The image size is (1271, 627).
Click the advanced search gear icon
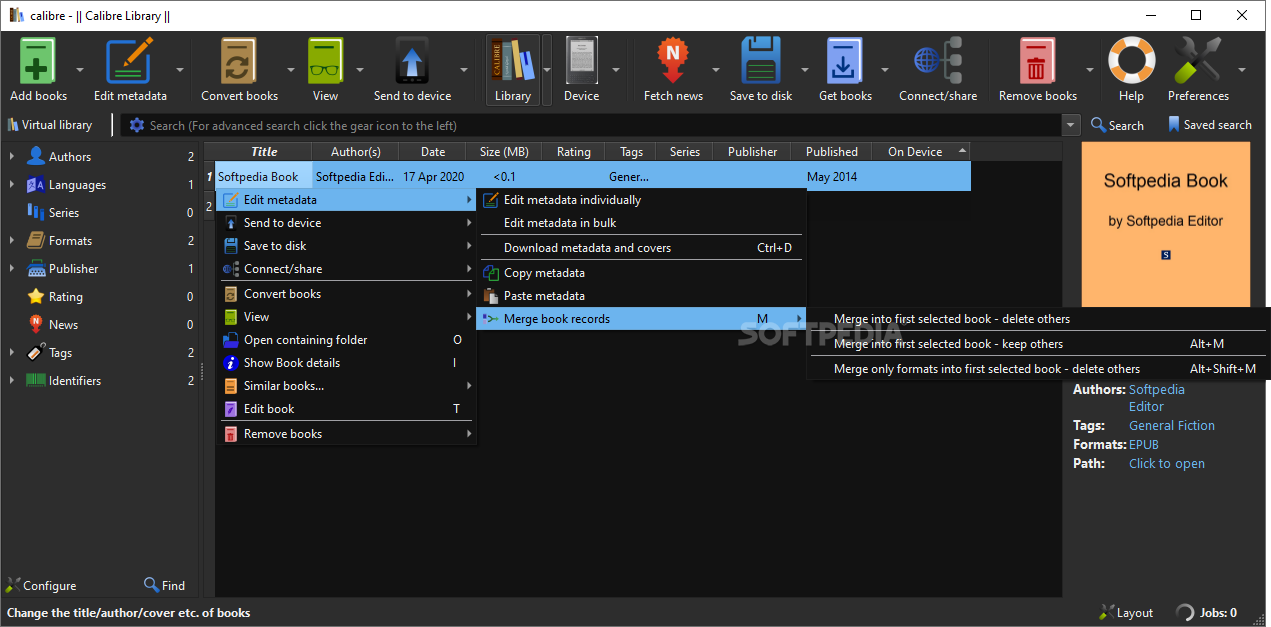pos(137,125)
